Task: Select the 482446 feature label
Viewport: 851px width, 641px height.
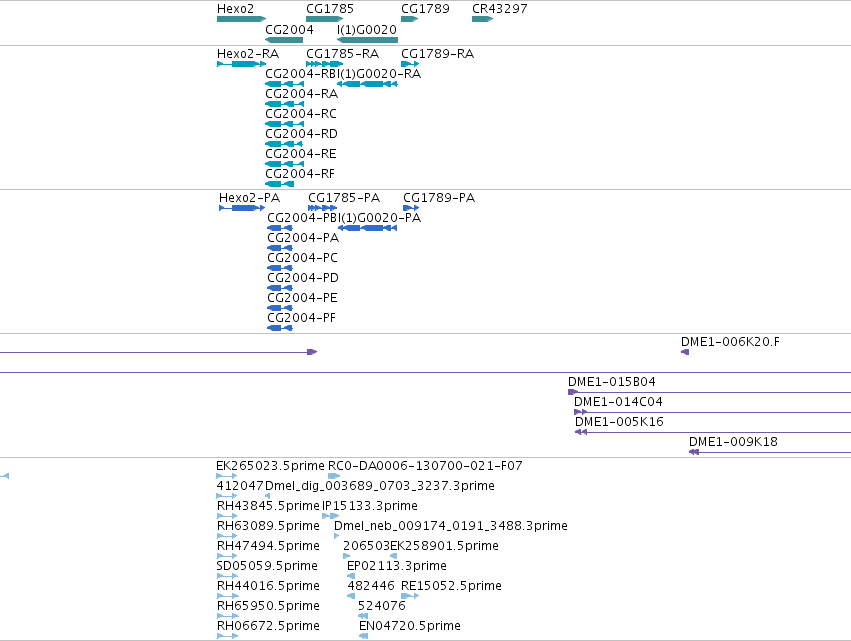Action: [371, 586]
